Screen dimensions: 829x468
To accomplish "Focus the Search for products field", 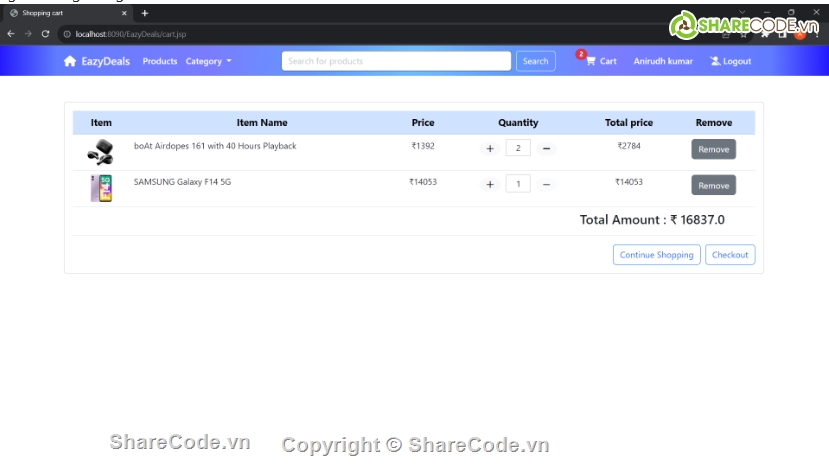I will (396, 61).
